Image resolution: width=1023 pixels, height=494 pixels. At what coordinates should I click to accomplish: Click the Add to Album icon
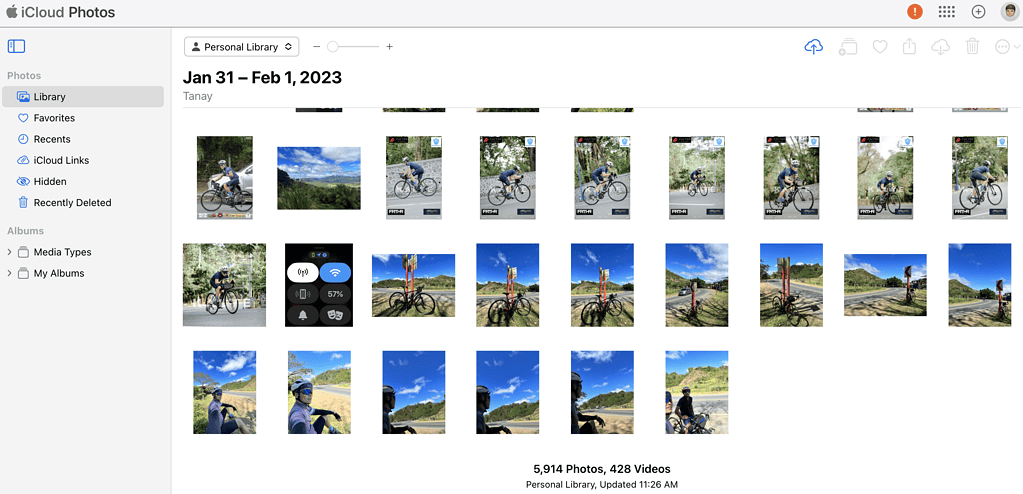[x=847, y=47]
